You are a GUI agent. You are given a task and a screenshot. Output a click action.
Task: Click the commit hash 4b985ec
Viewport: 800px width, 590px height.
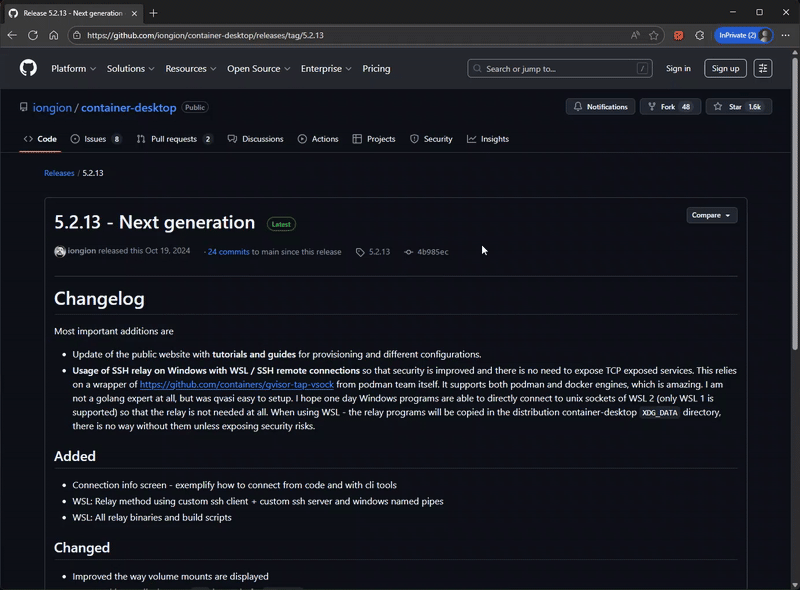[x=432, y=252]
